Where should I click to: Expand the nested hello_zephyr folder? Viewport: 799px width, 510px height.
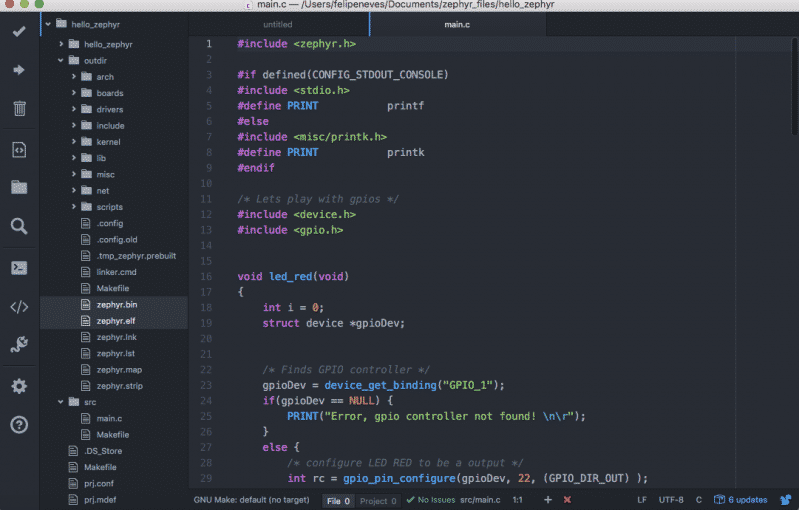[x=61, y=44]
